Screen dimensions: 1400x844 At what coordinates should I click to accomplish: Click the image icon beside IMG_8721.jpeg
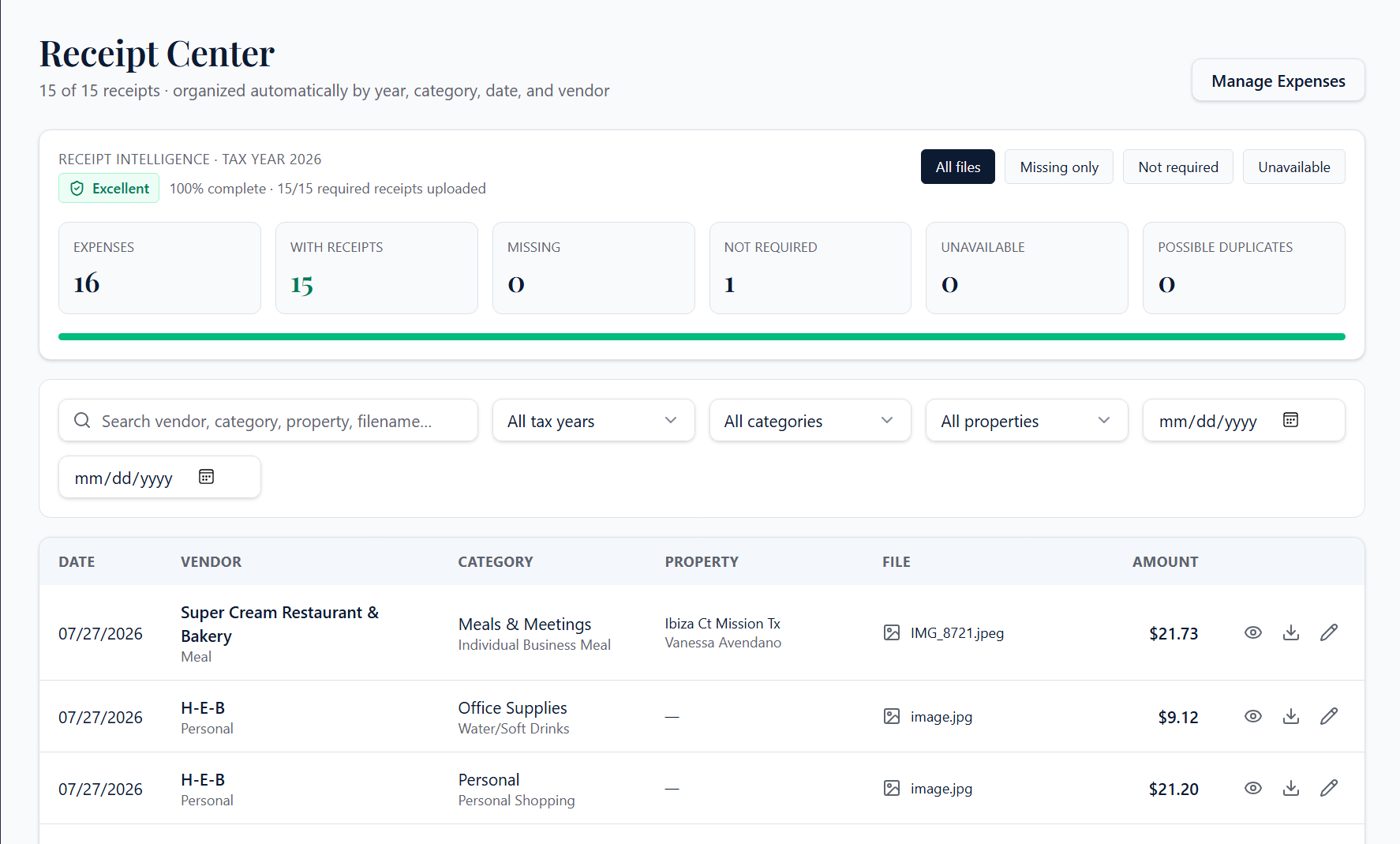pyautogui.click(x=891, y=632)
